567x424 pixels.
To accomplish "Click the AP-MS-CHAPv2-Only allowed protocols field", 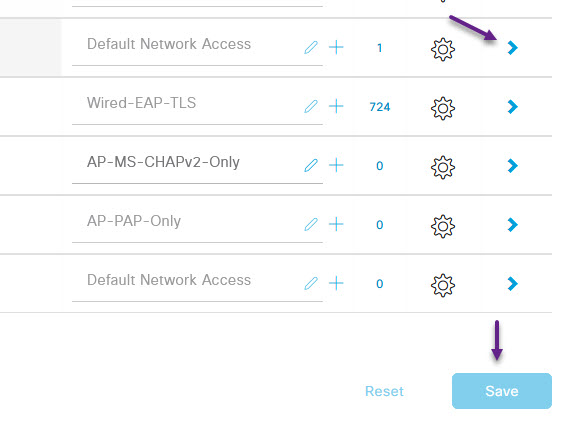I will coord(197,162).
